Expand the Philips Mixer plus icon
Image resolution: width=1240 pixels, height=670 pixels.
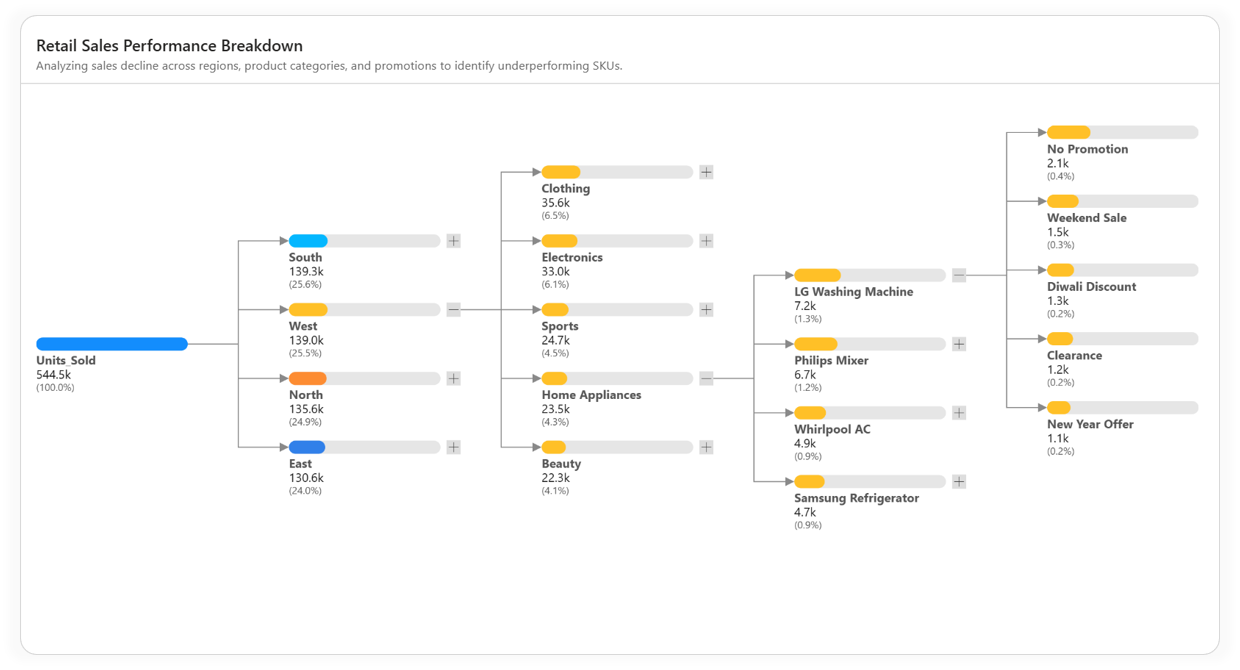click(x=959, y=344)
